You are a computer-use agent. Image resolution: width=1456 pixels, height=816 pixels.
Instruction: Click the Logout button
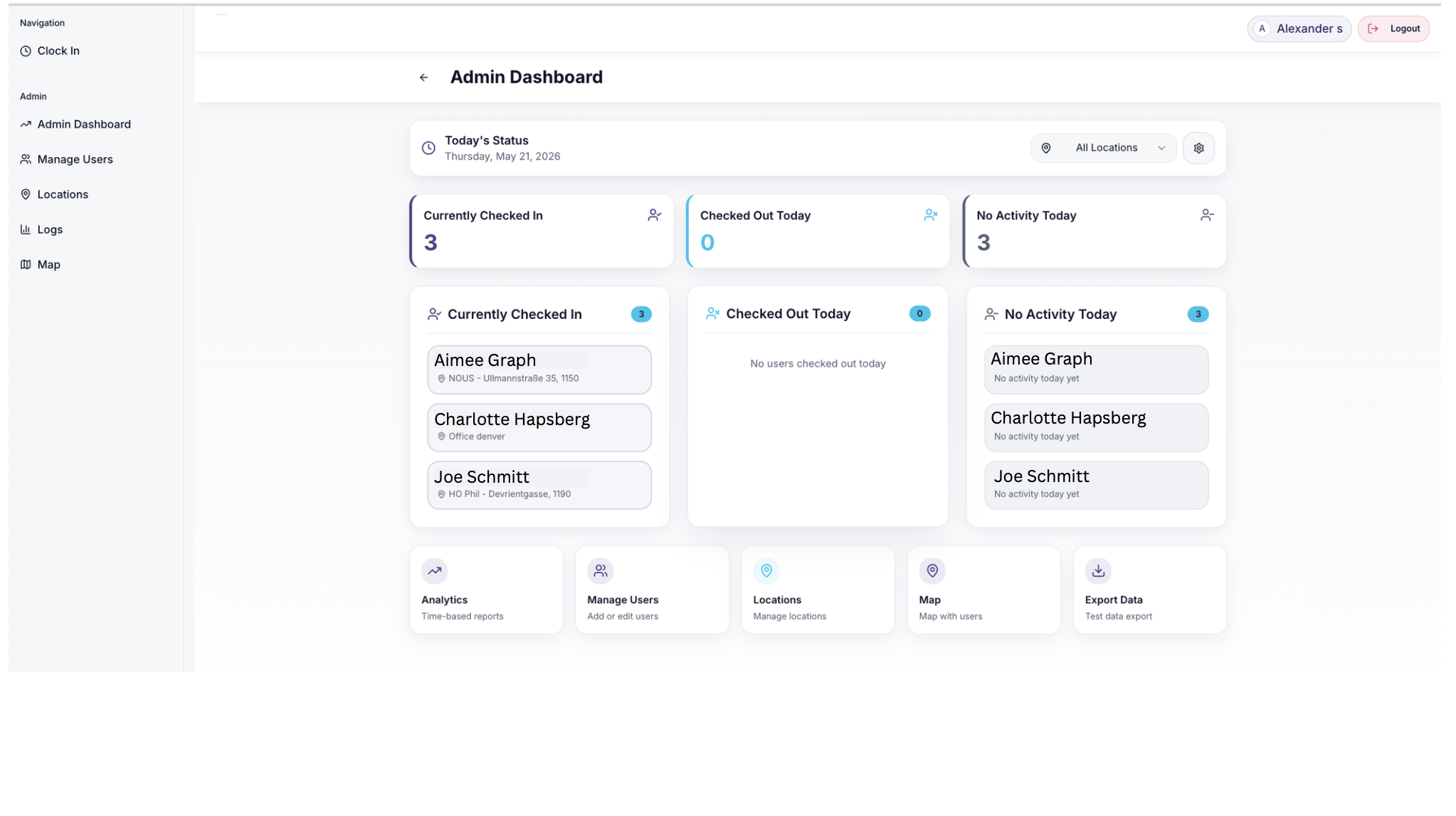(x=1393, y=29)
